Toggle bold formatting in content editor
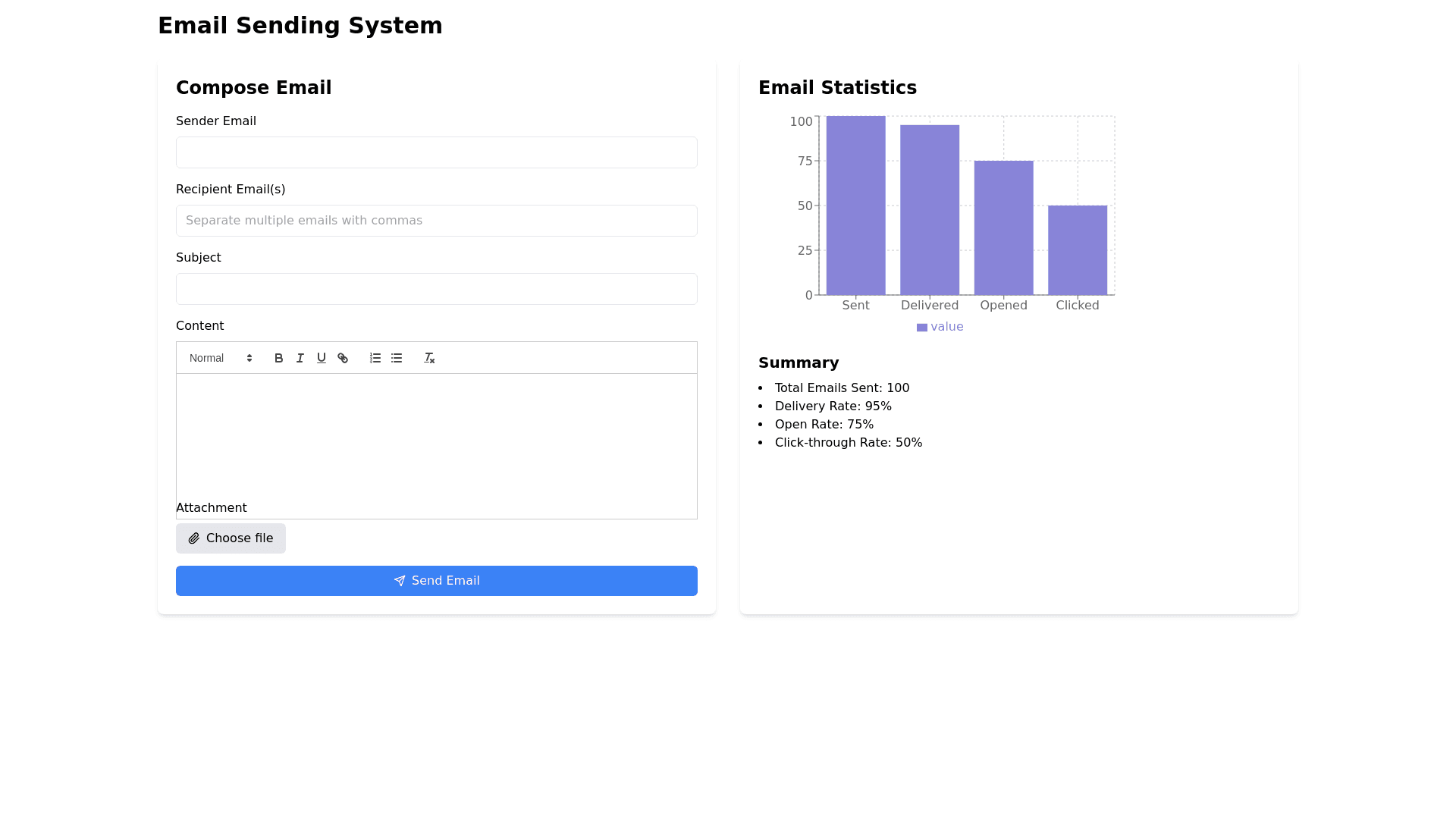The height and width of the screenshot is (819, 1456). (x=279, y=358)
